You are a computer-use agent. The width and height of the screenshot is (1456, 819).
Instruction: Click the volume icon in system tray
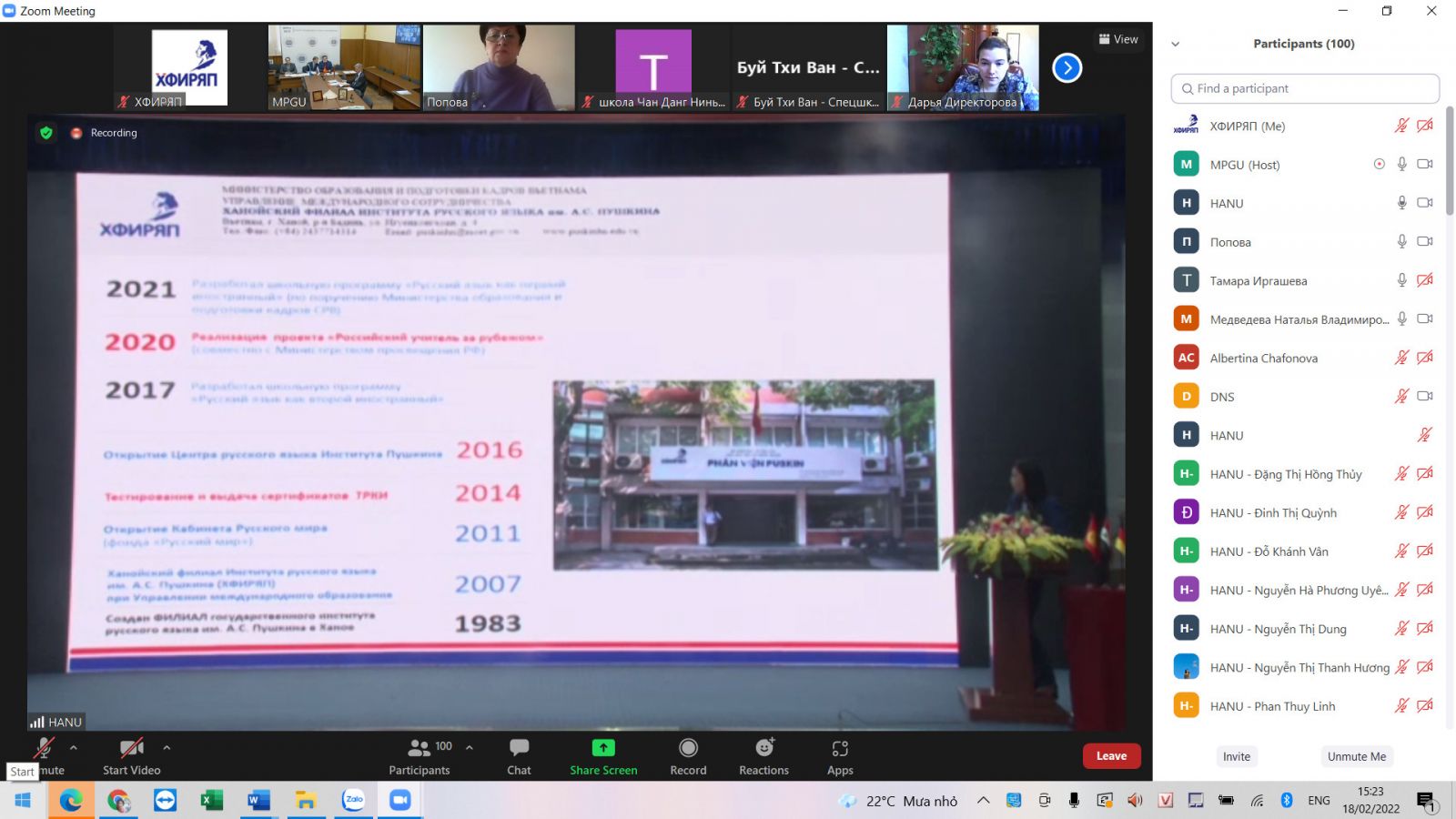(x=1135, y=801)
